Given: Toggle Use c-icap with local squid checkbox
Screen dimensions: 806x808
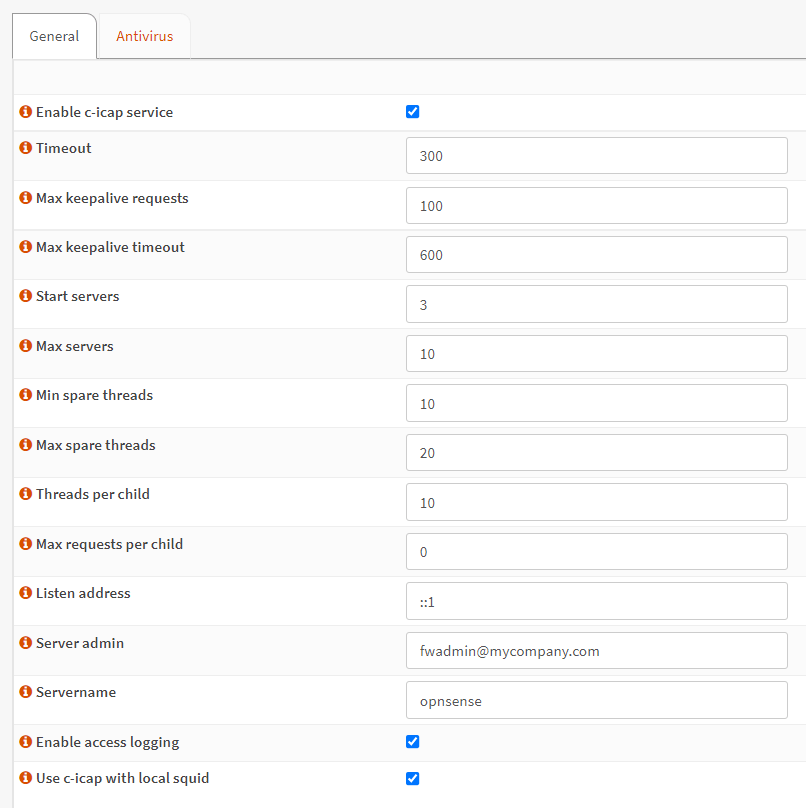Looking at the screenshot, I should (x=412, y=778).
